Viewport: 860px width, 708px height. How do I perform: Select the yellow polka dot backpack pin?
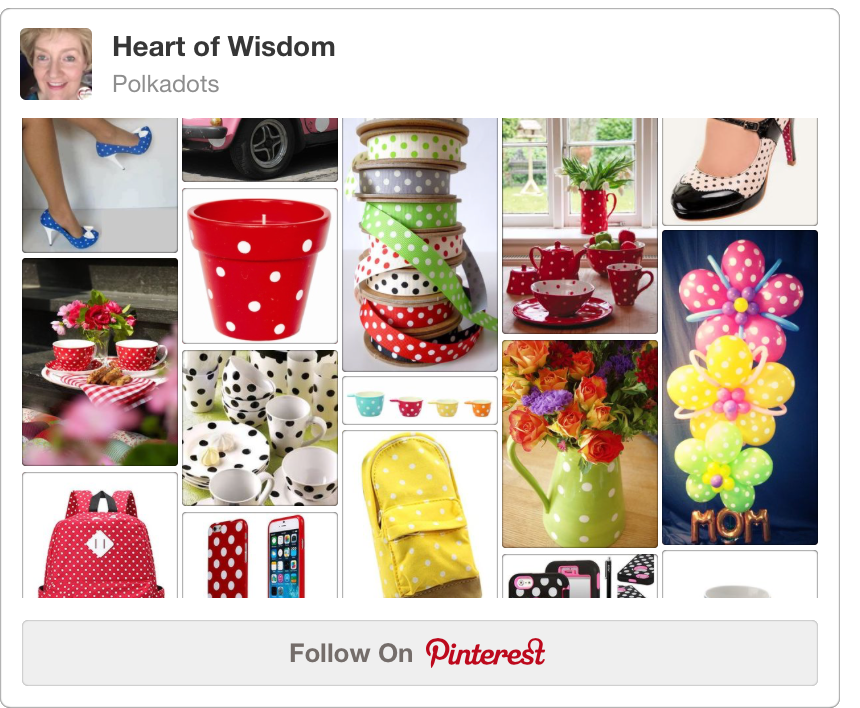[x=420, y=514]
